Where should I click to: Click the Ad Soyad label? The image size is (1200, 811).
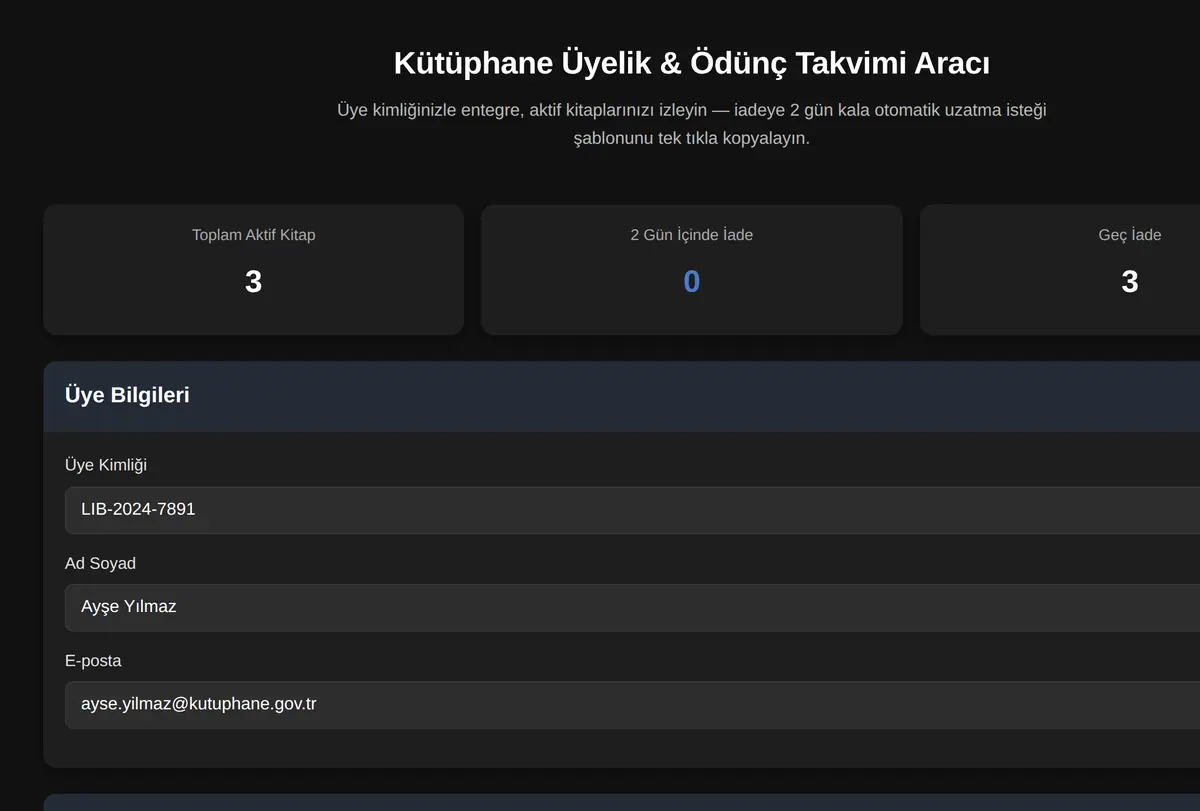(x=100, y=563)
